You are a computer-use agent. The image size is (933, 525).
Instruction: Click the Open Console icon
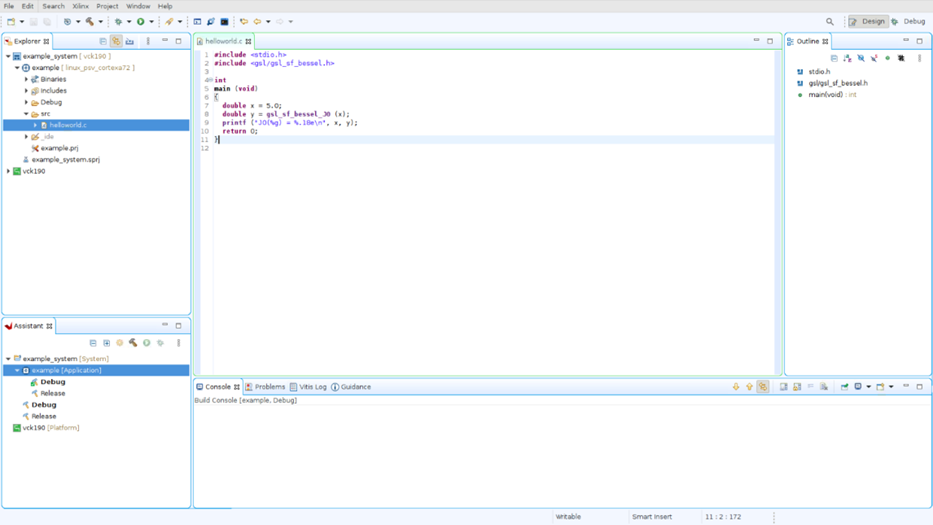(x=880, y=387)
